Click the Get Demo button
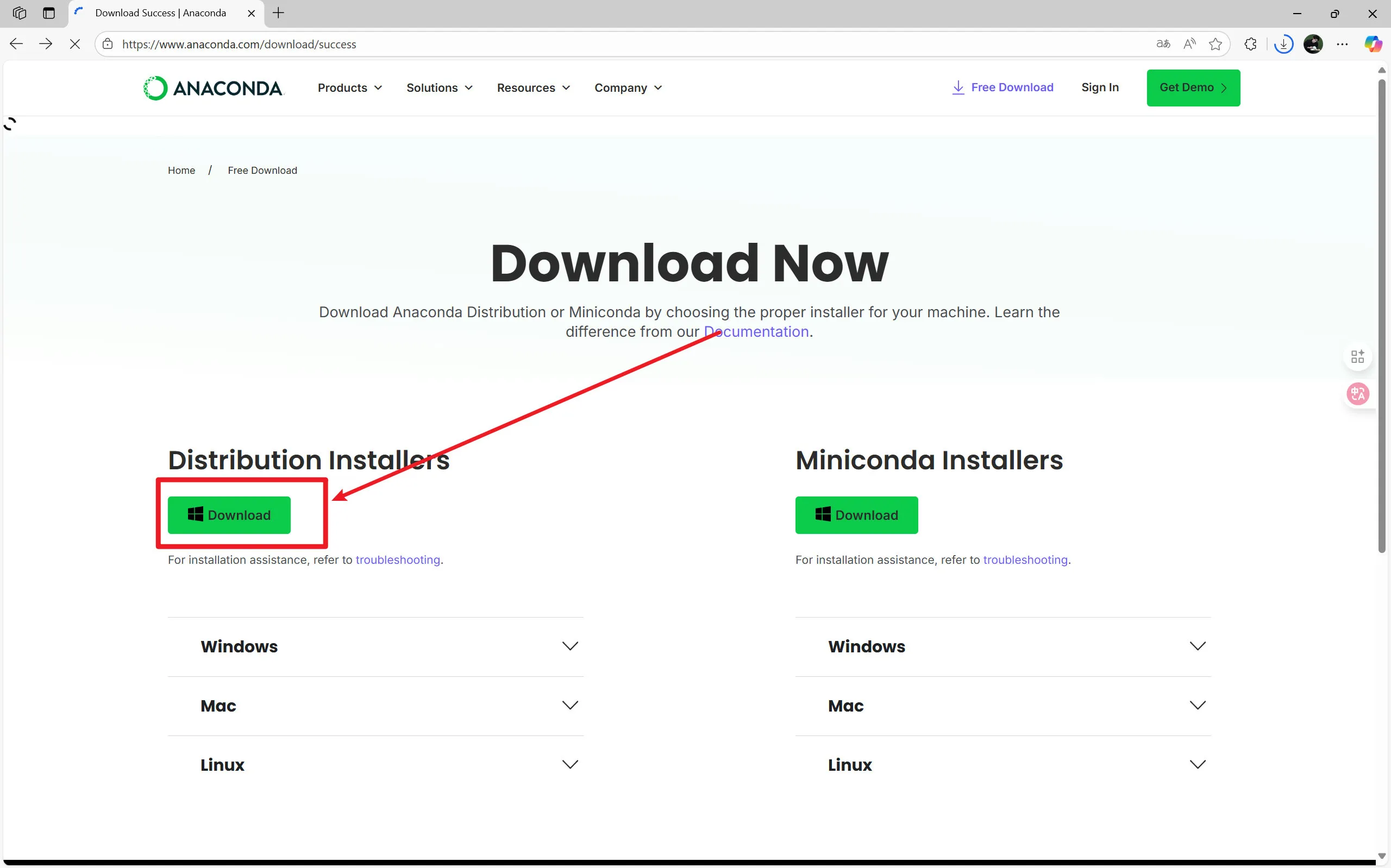 [x=1193, y=88]
